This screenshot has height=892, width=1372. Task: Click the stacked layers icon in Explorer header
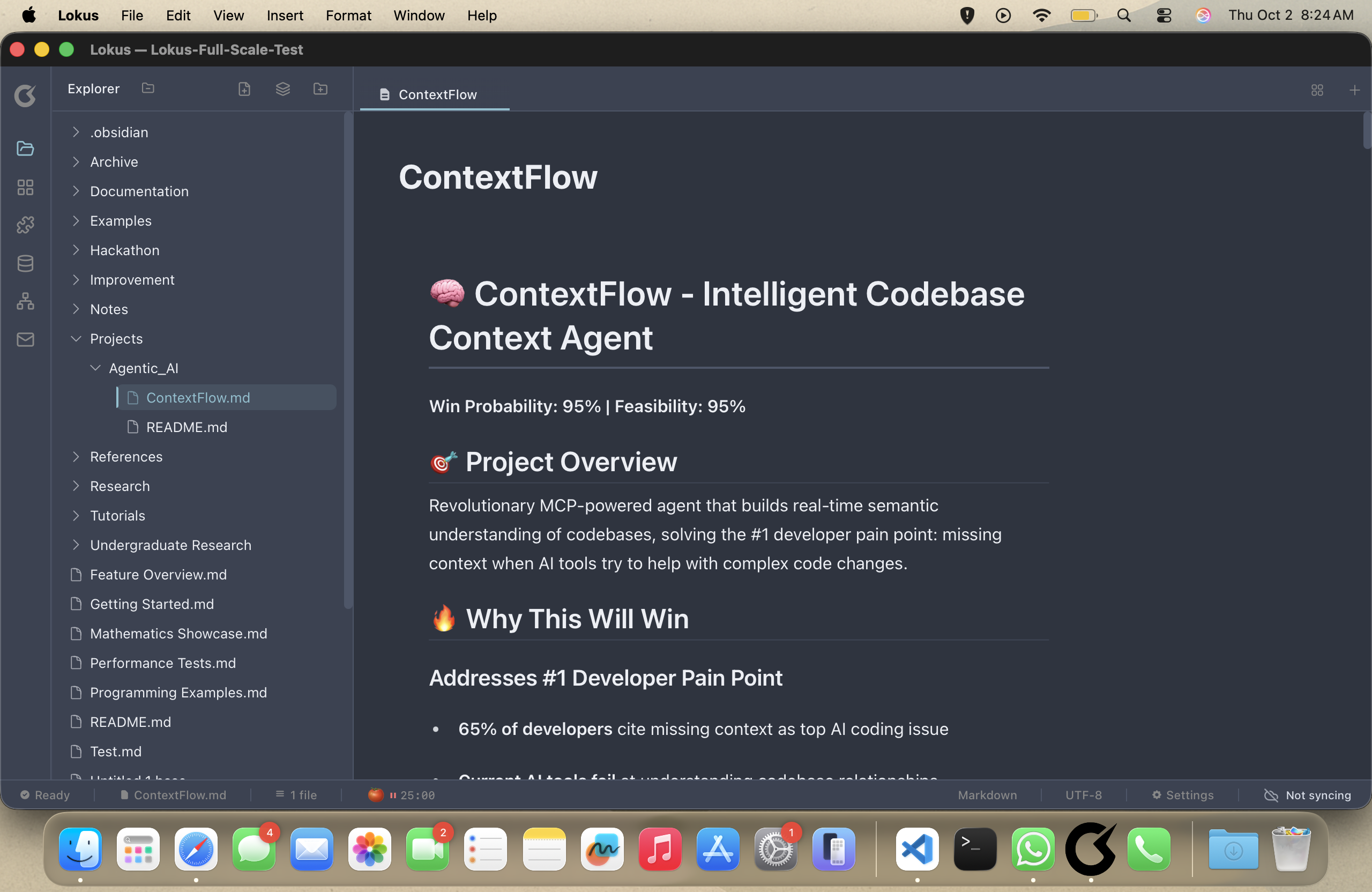click(282, 89)
